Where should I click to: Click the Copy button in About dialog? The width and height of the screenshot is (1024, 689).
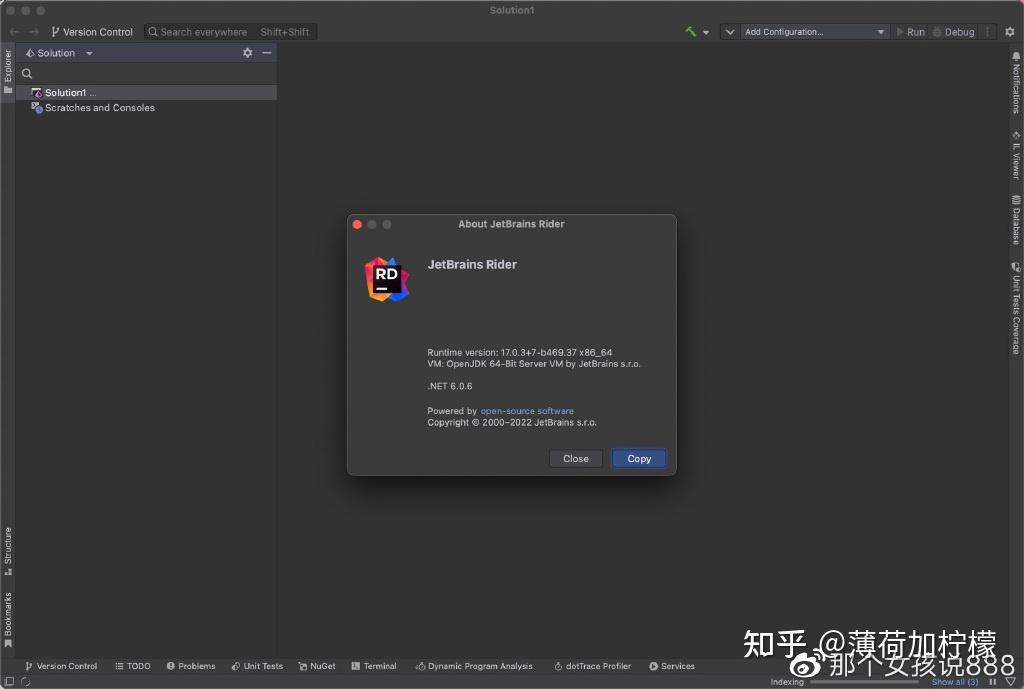tap(638, 458)
